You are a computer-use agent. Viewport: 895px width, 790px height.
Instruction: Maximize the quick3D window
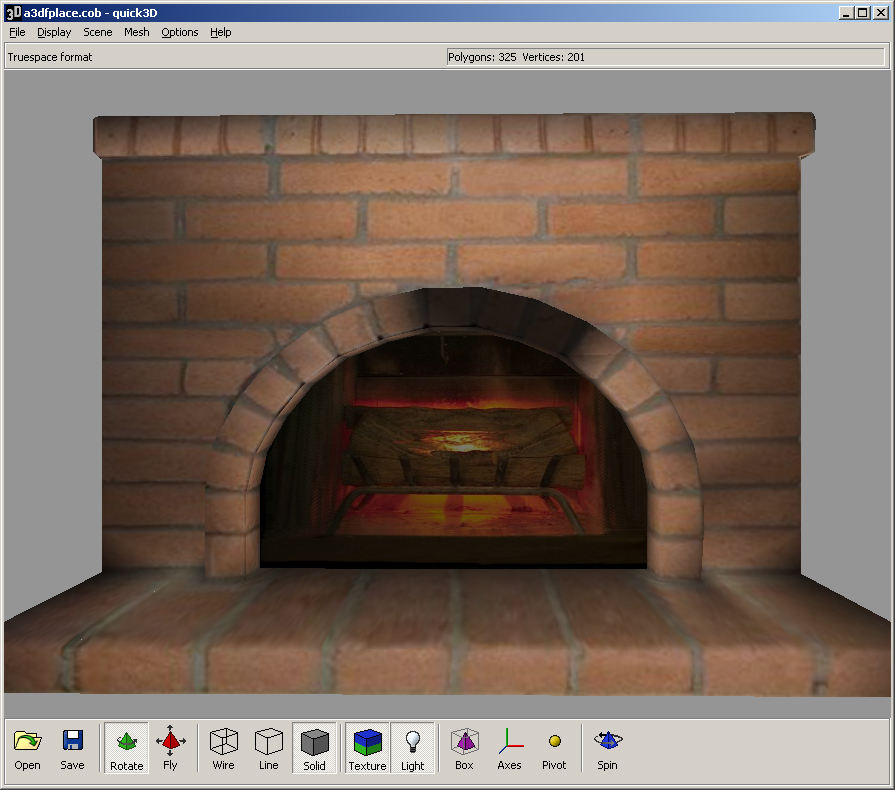pos(863,13)
